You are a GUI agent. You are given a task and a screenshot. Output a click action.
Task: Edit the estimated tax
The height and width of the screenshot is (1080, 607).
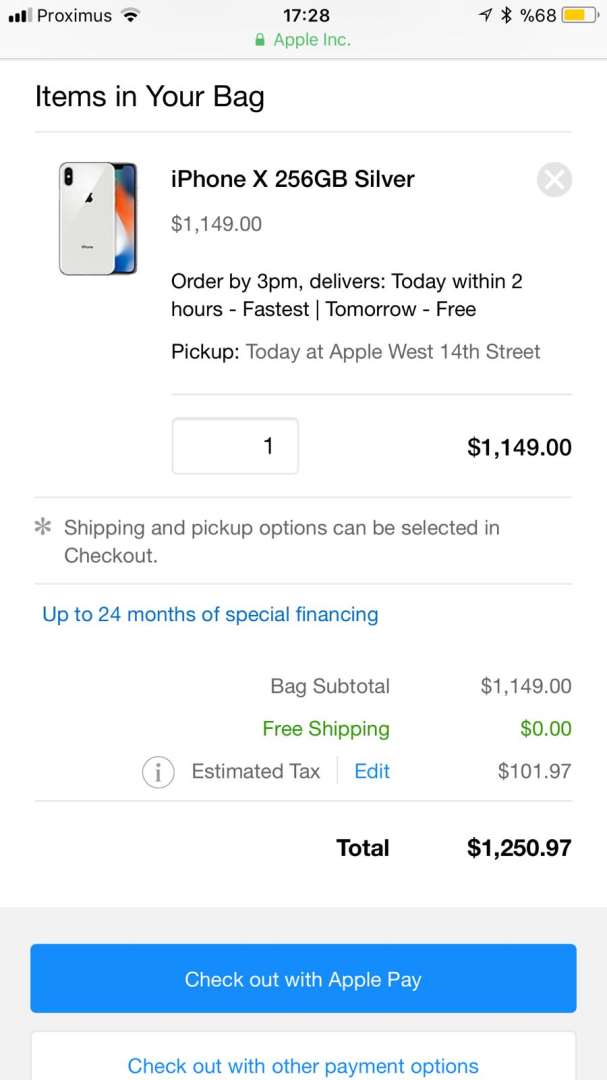pyautogui.click(x=372, y=771)
